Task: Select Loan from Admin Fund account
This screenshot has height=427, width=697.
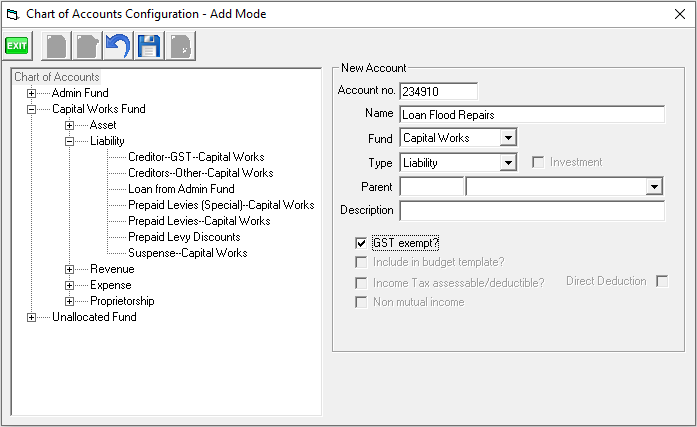Action: tap(181, 189)
